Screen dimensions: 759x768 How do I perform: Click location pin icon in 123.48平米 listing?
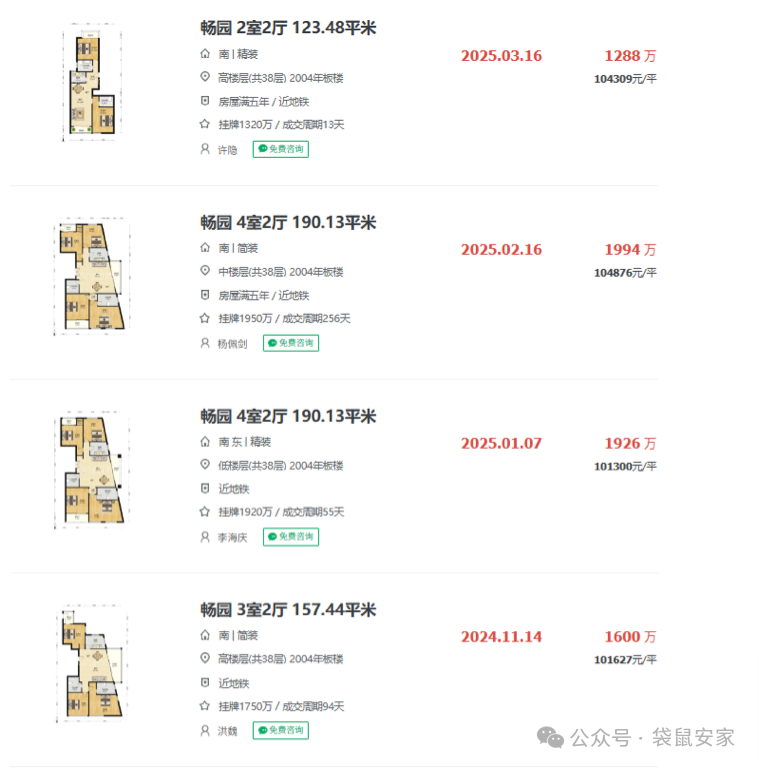click(206, 78)
